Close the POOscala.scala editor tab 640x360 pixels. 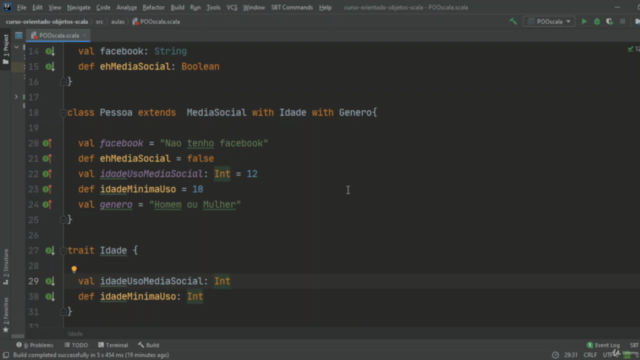84,36
